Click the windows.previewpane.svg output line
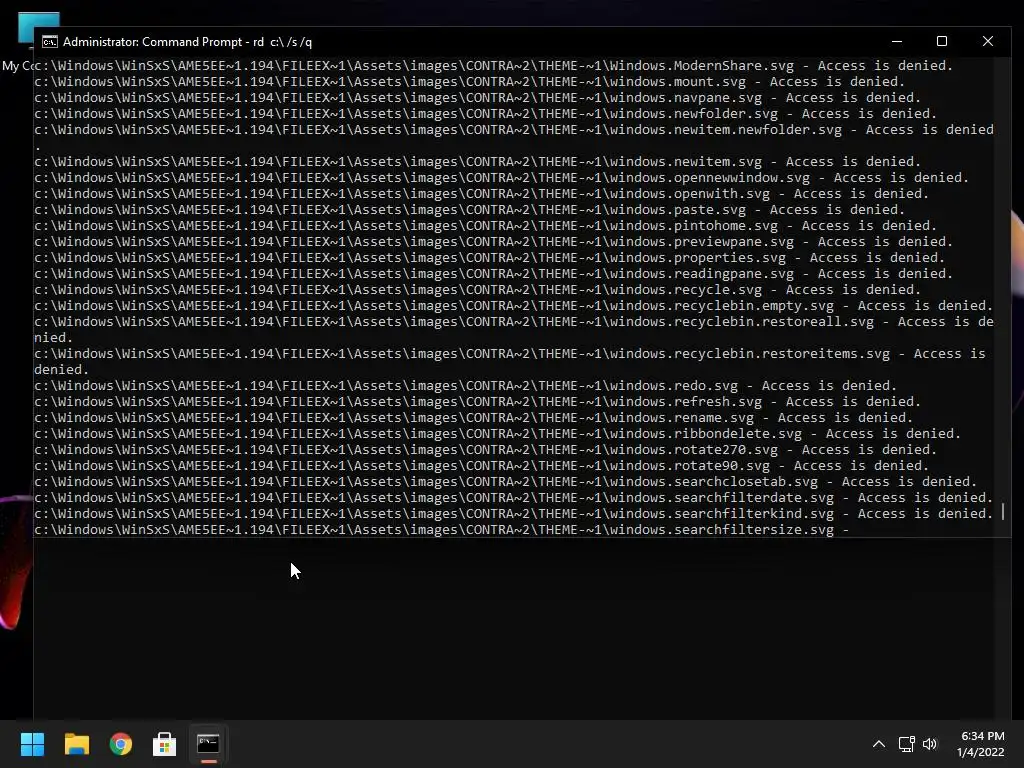The image size is (1024, 768). pos(493,242)
